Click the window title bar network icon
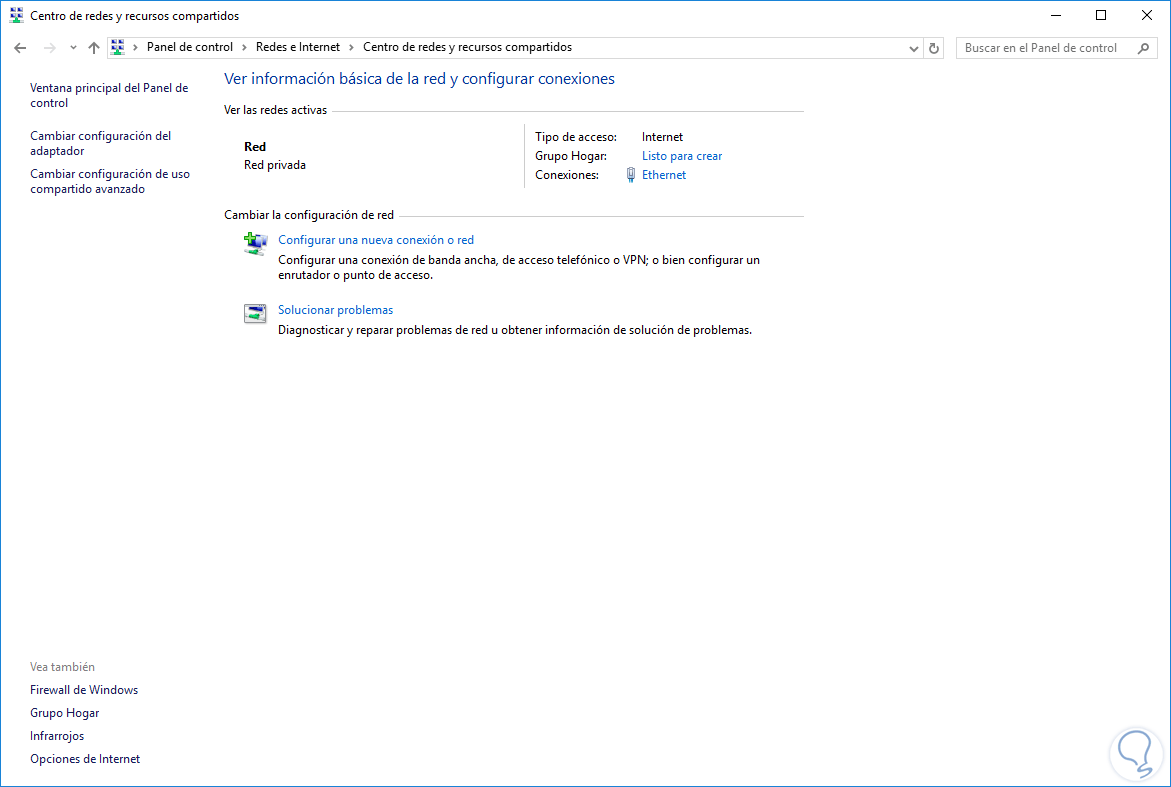 [x=16, y=15]
